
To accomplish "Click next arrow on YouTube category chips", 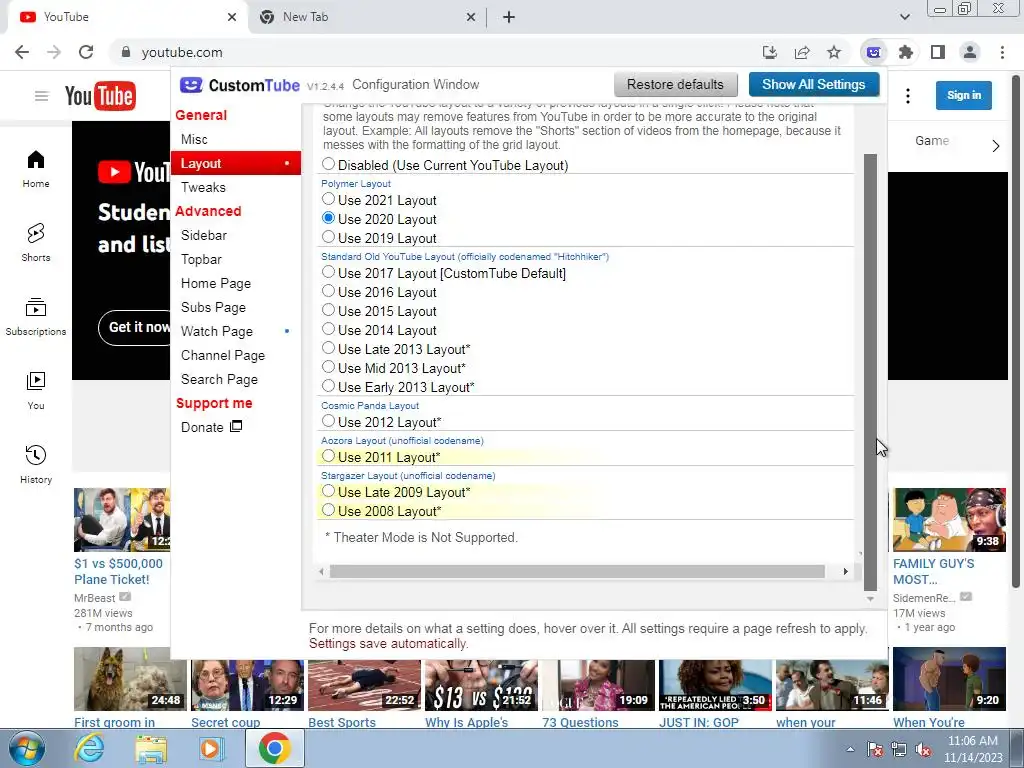I will [996, 146].
